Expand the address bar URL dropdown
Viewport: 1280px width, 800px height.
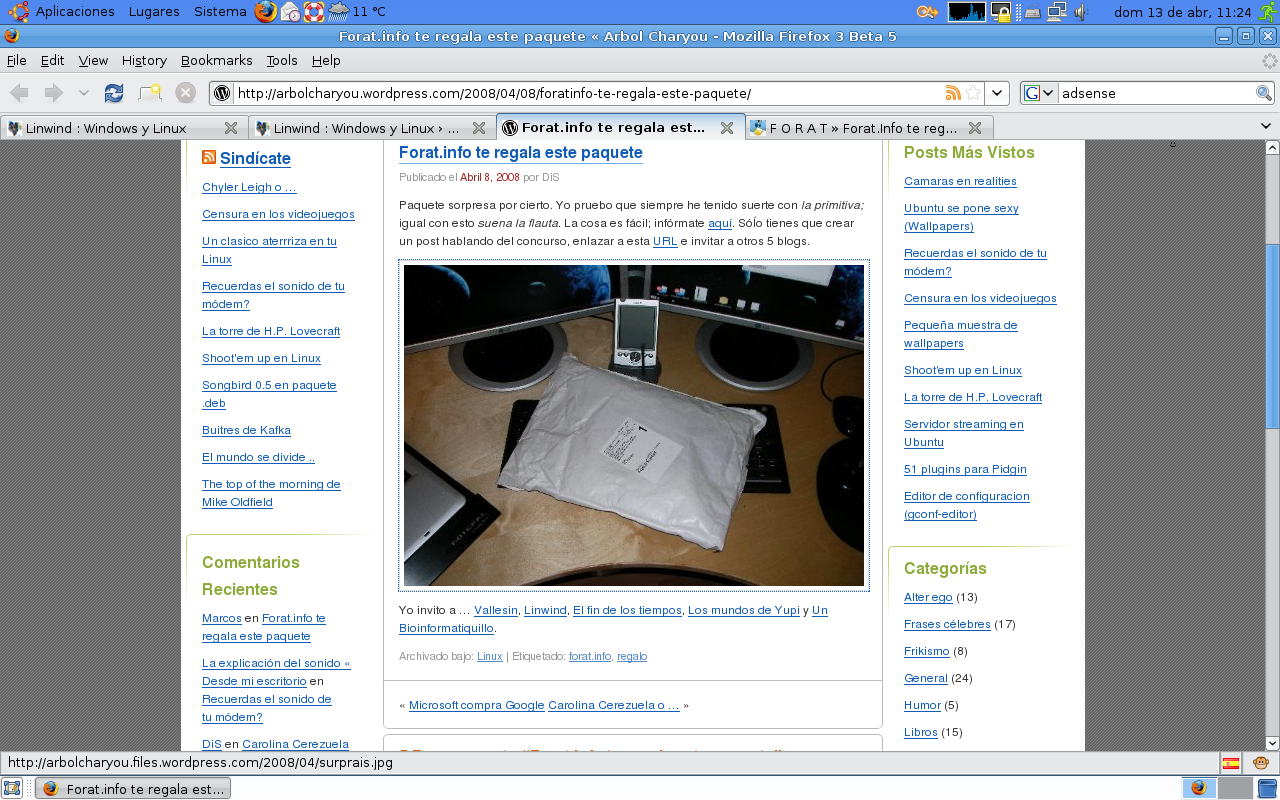tap(997, 93)
